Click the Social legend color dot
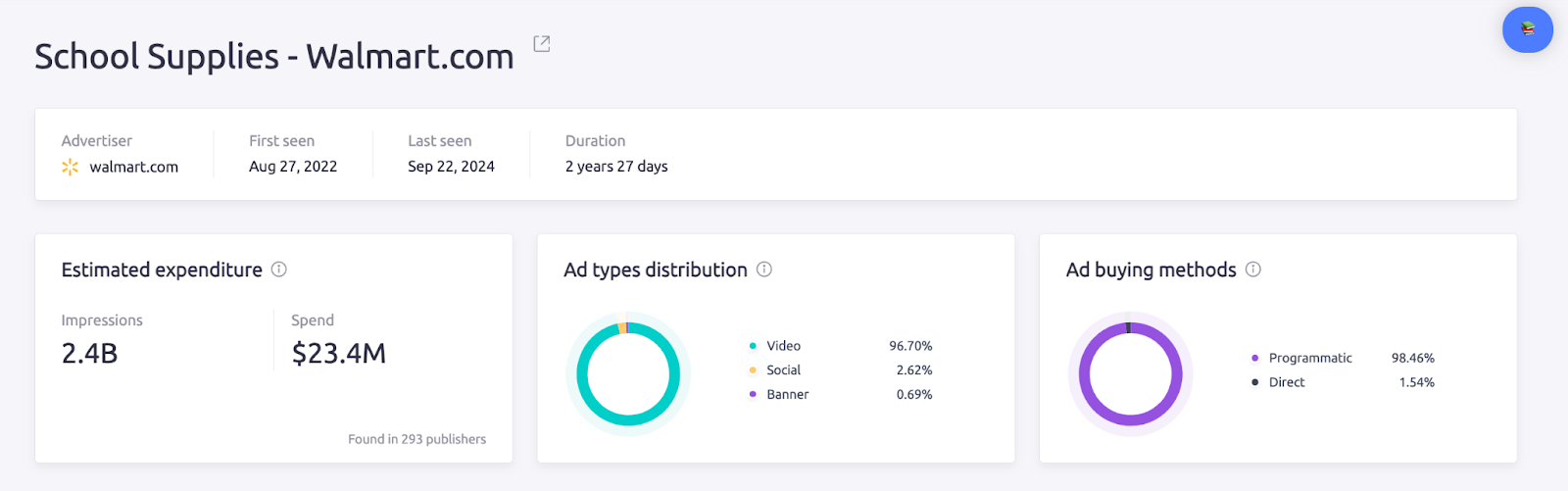The height and width of the screenshot is (491, 1568). 753,370
